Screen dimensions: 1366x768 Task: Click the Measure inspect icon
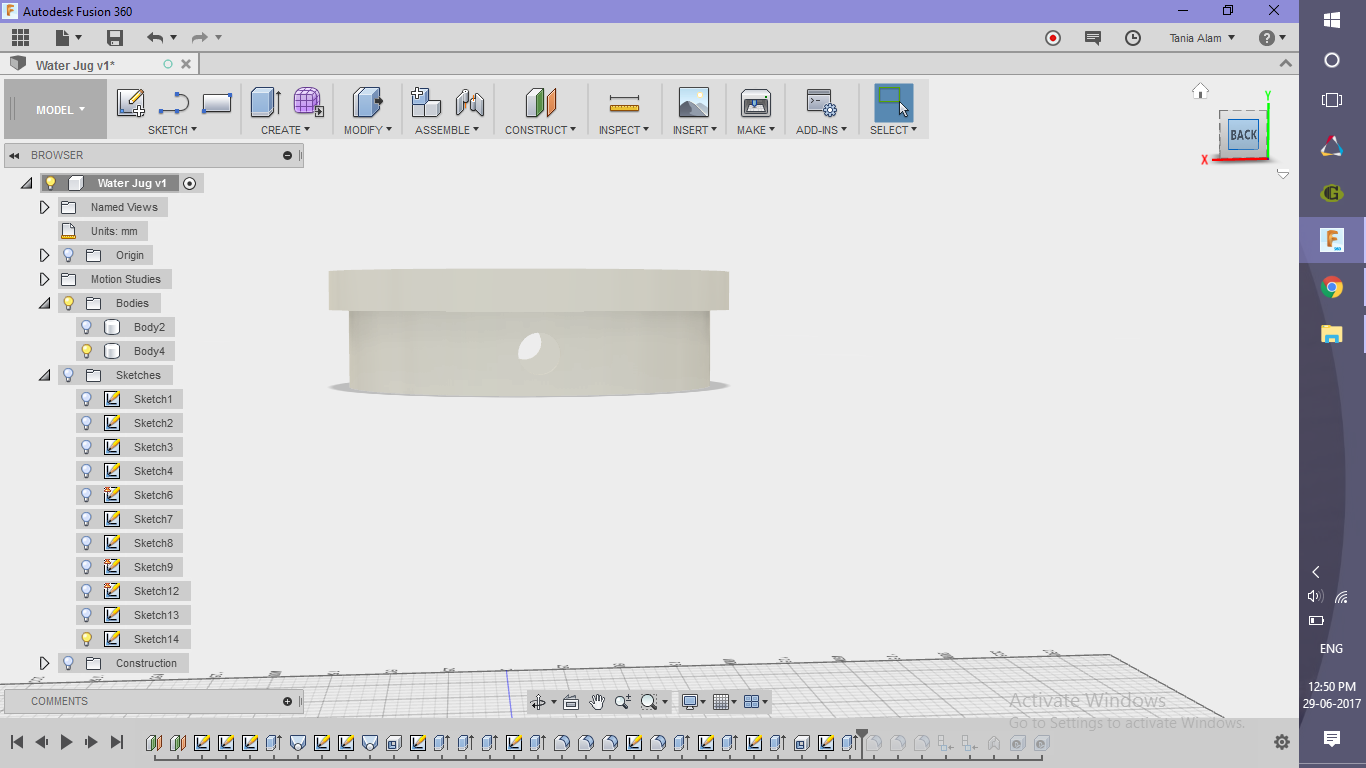click(624, 103)
